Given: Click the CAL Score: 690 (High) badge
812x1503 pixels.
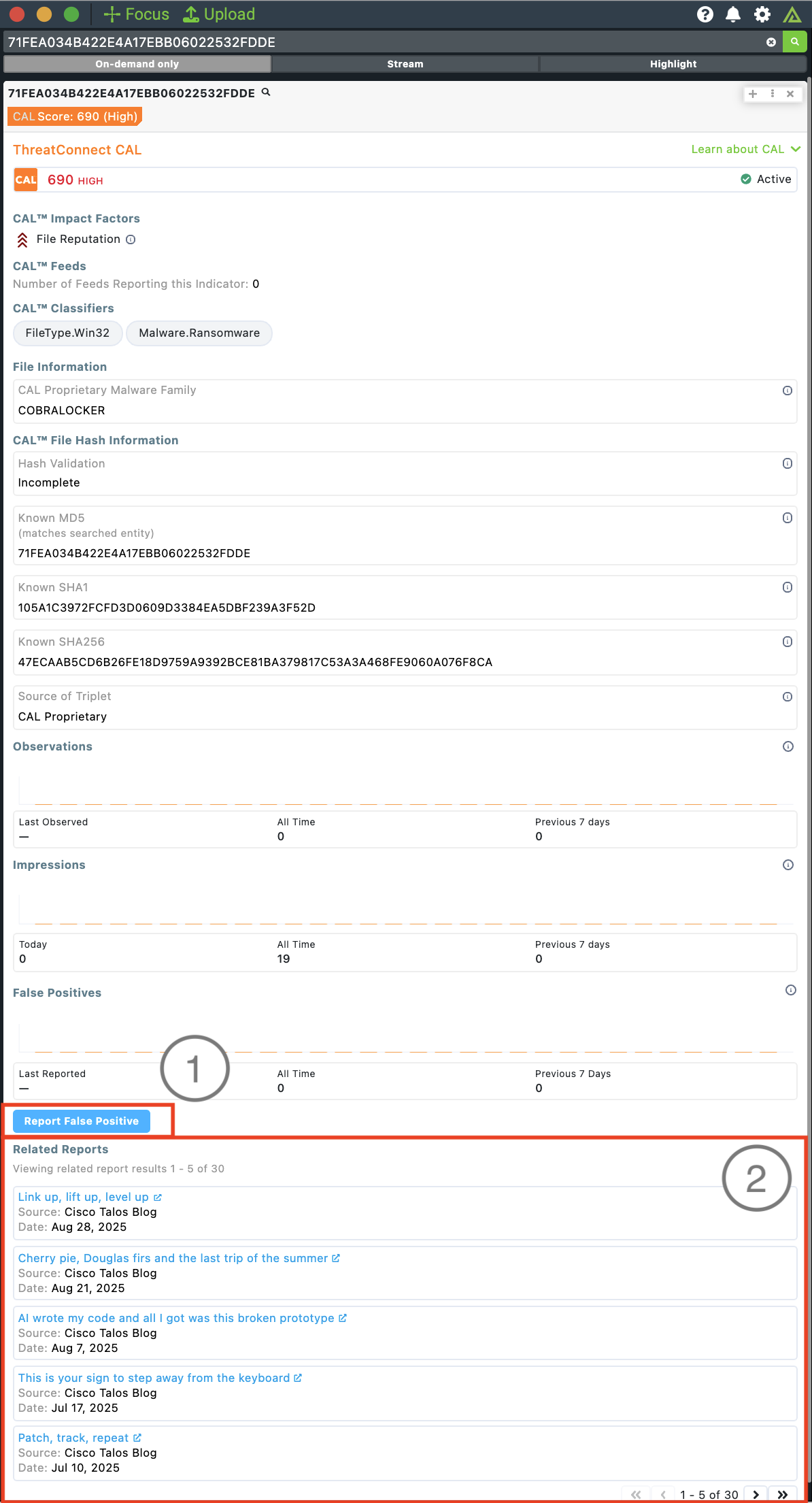Looking at the screenshot, I should 75,116.
